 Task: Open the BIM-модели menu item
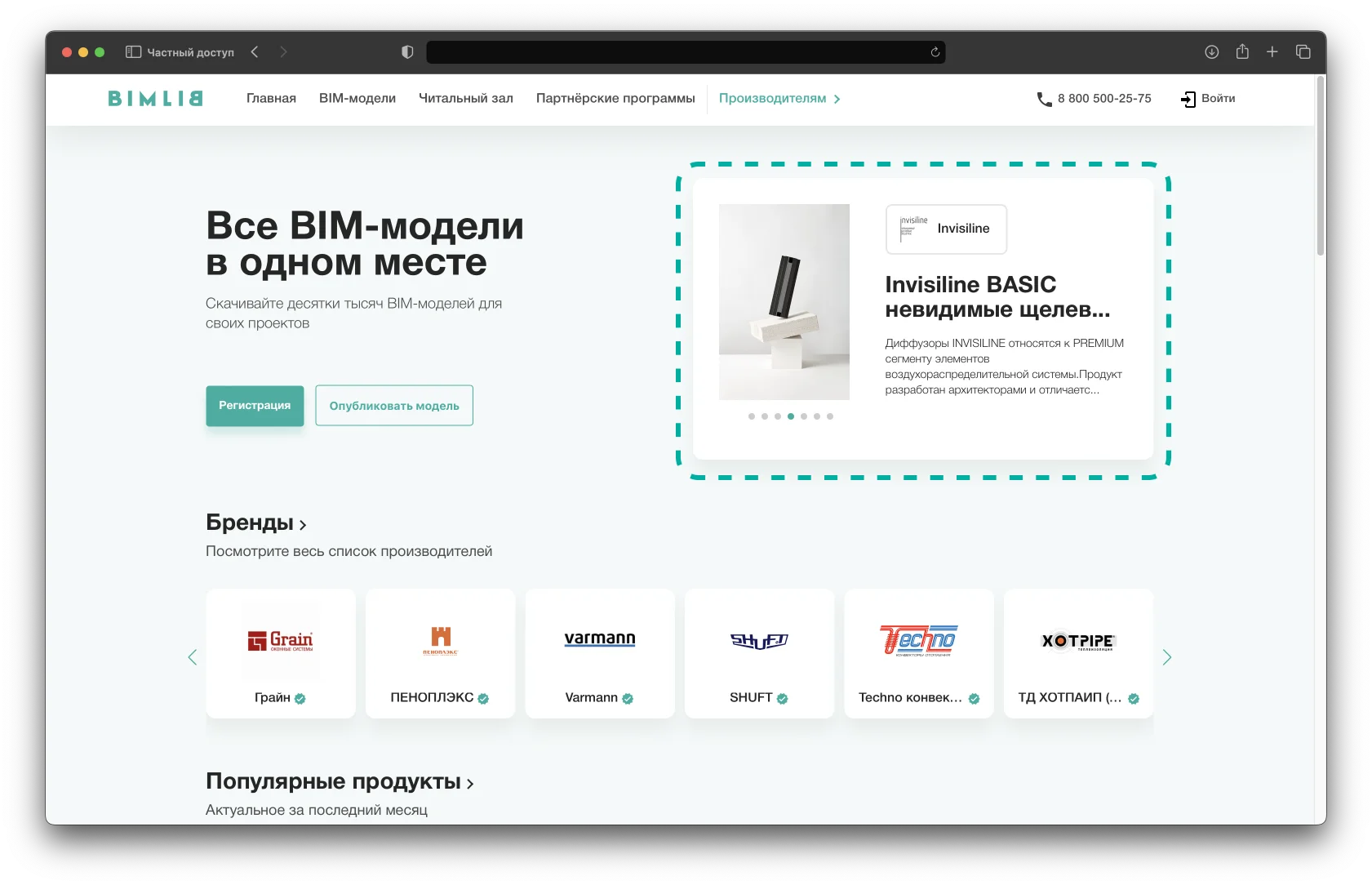357,98
